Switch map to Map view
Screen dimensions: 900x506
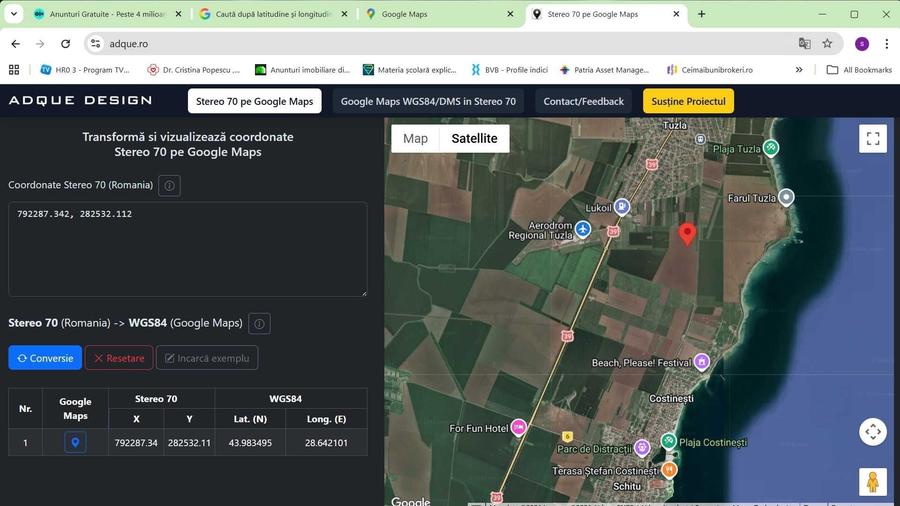(415, 138)
